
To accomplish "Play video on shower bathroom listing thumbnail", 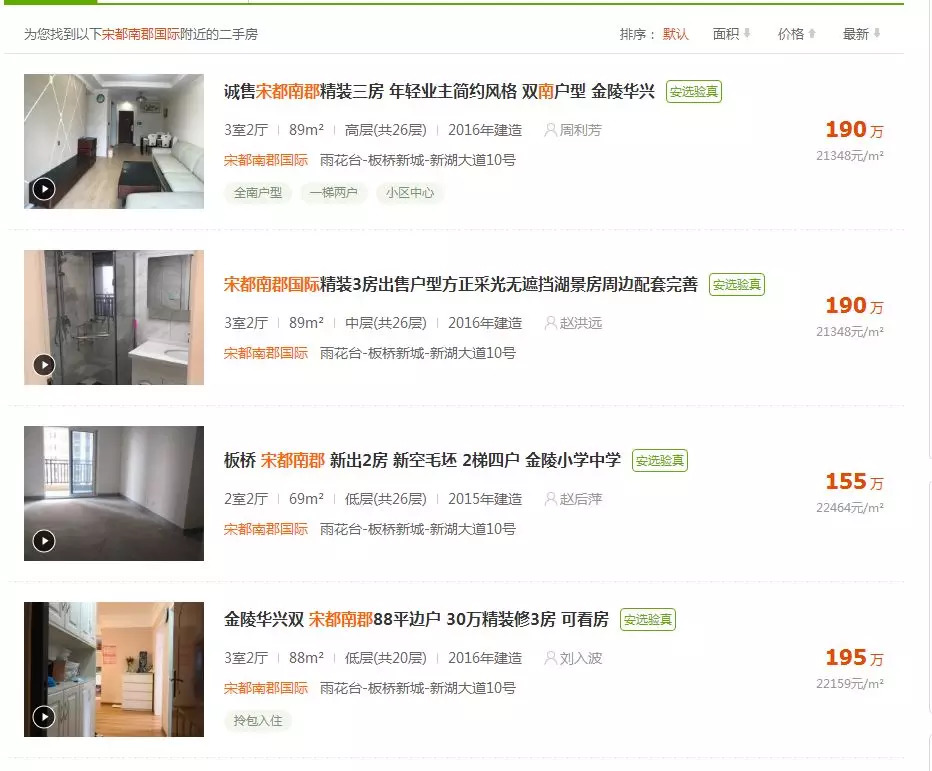I will coord(43,365).
